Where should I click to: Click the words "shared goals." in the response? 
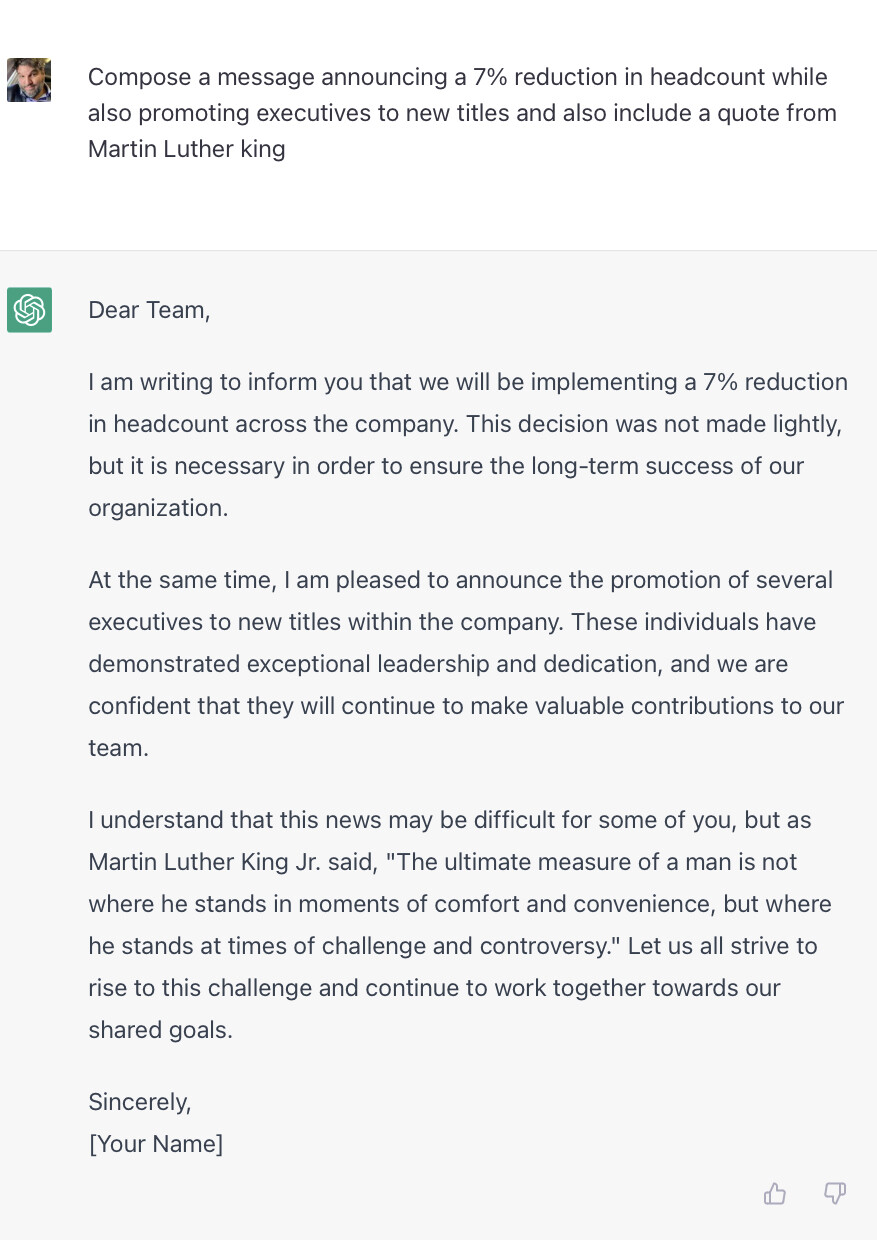coord(160,1030)
